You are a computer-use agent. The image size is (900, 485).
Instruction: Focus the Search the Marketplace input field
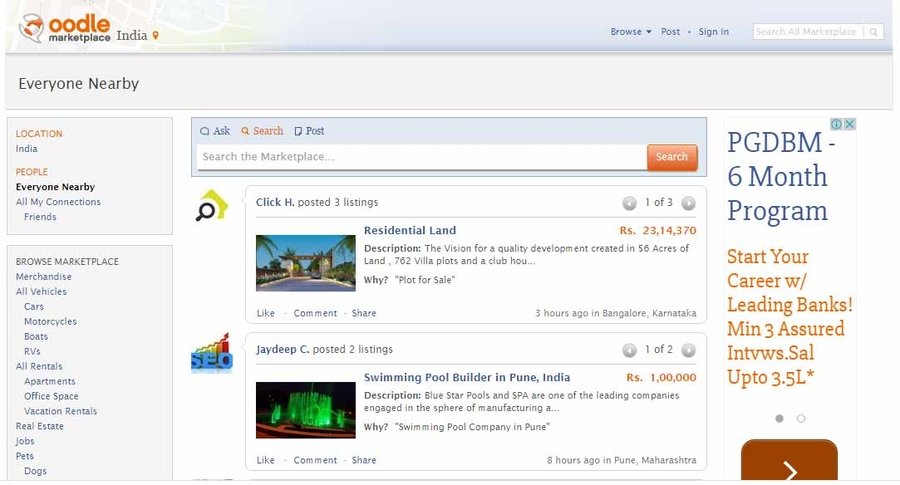click(420, 157)
